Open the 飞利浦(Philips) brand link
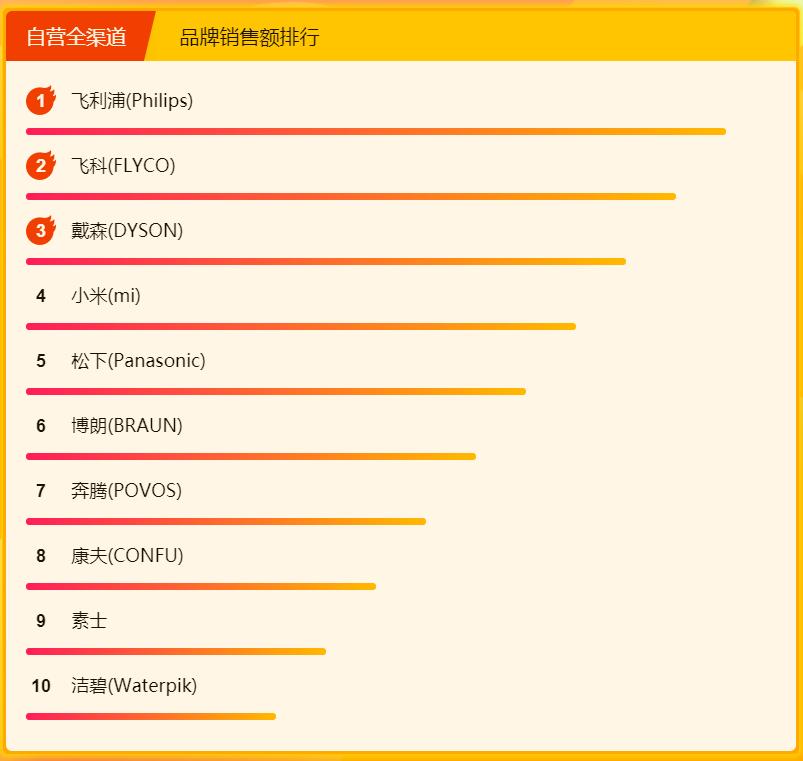 [132, 101]
